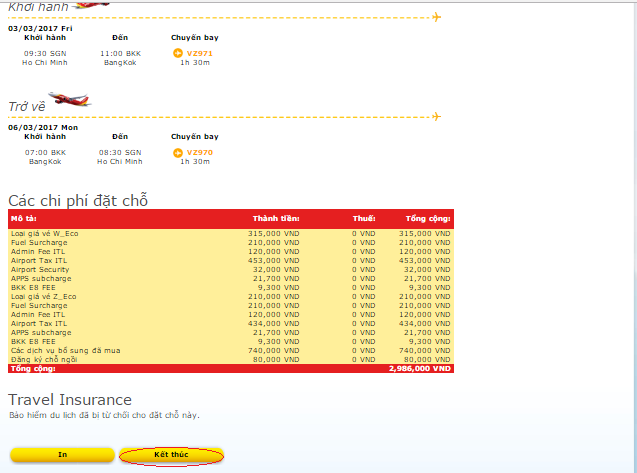Click orange arrow icon beside VZ970

[178, 152]
